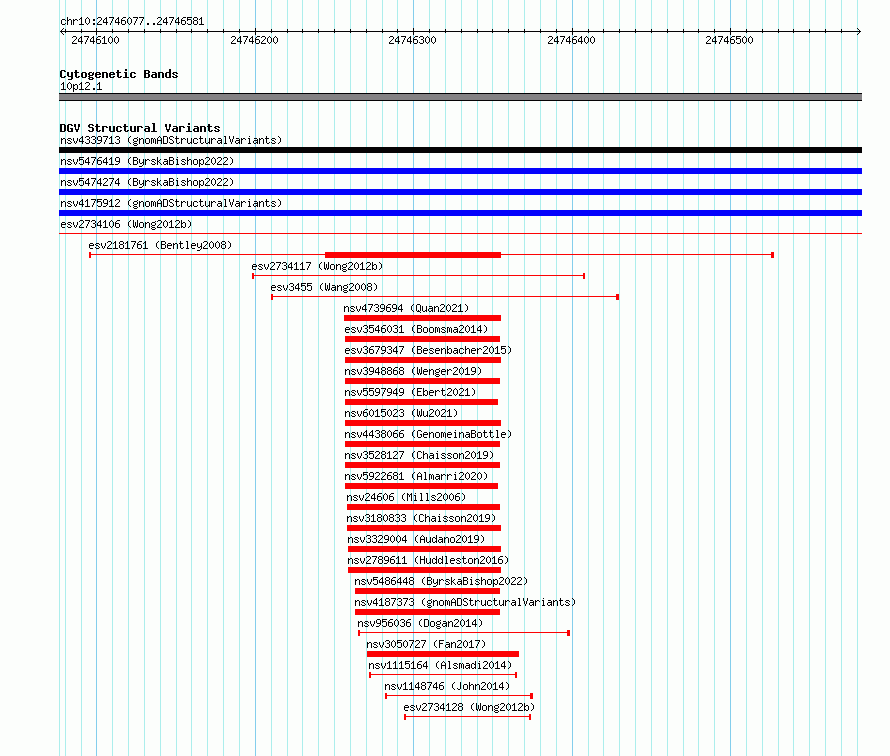The width and height of the screenshot is (890, 756).
Task: Open esv3679347 Besenbacher2015 label
Action: [428, 350]
